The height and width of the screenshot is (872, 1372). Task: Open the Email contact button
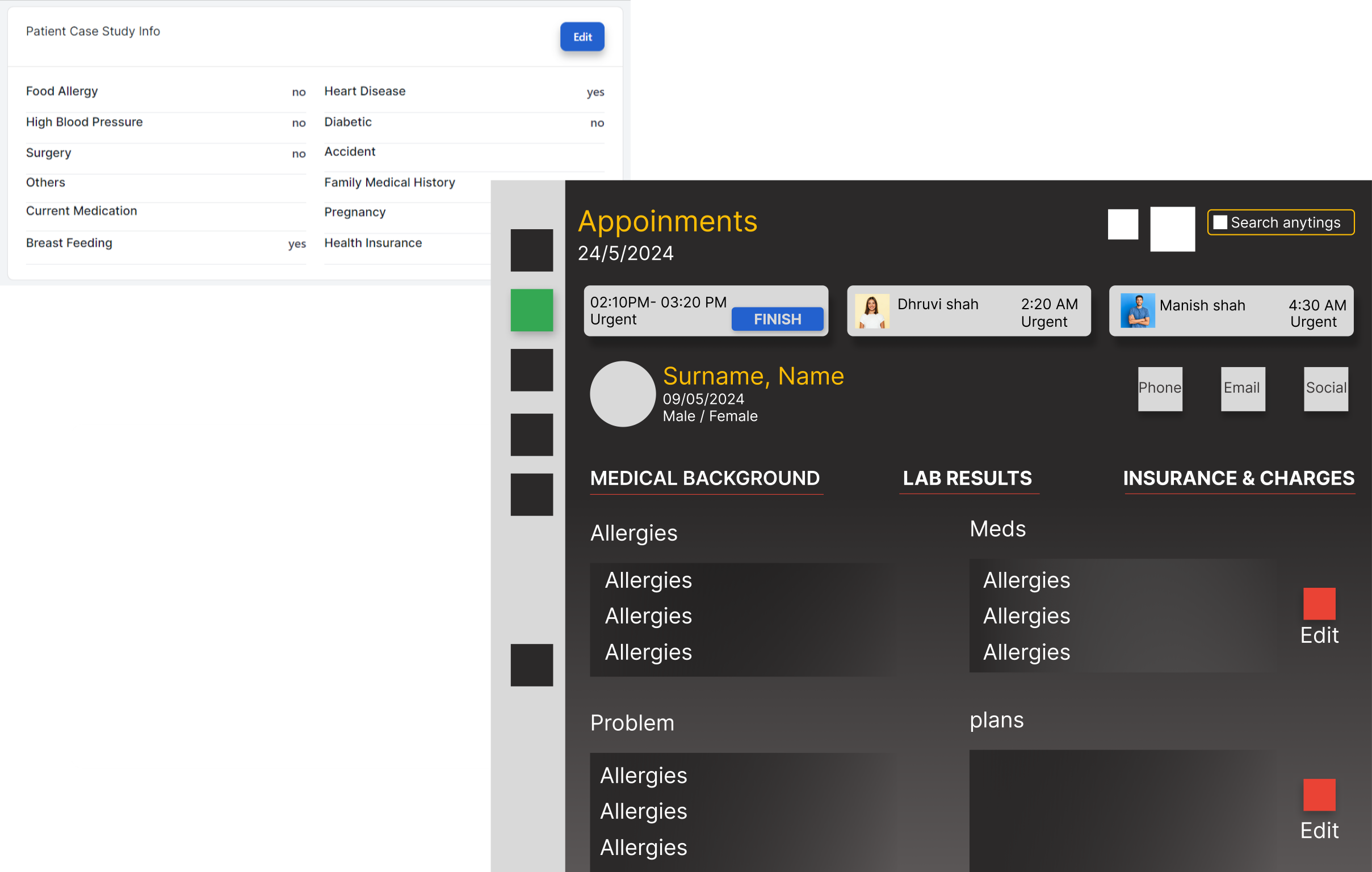[1242, 388]
